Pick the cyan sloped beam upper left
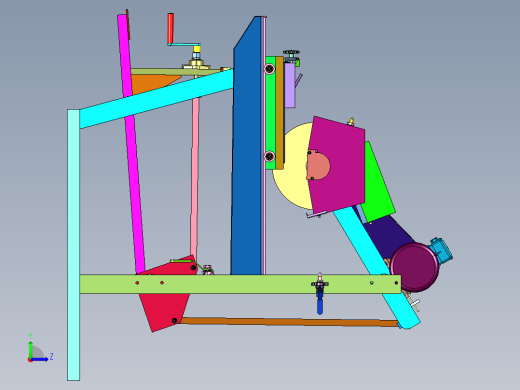 (x=156, y=98)
